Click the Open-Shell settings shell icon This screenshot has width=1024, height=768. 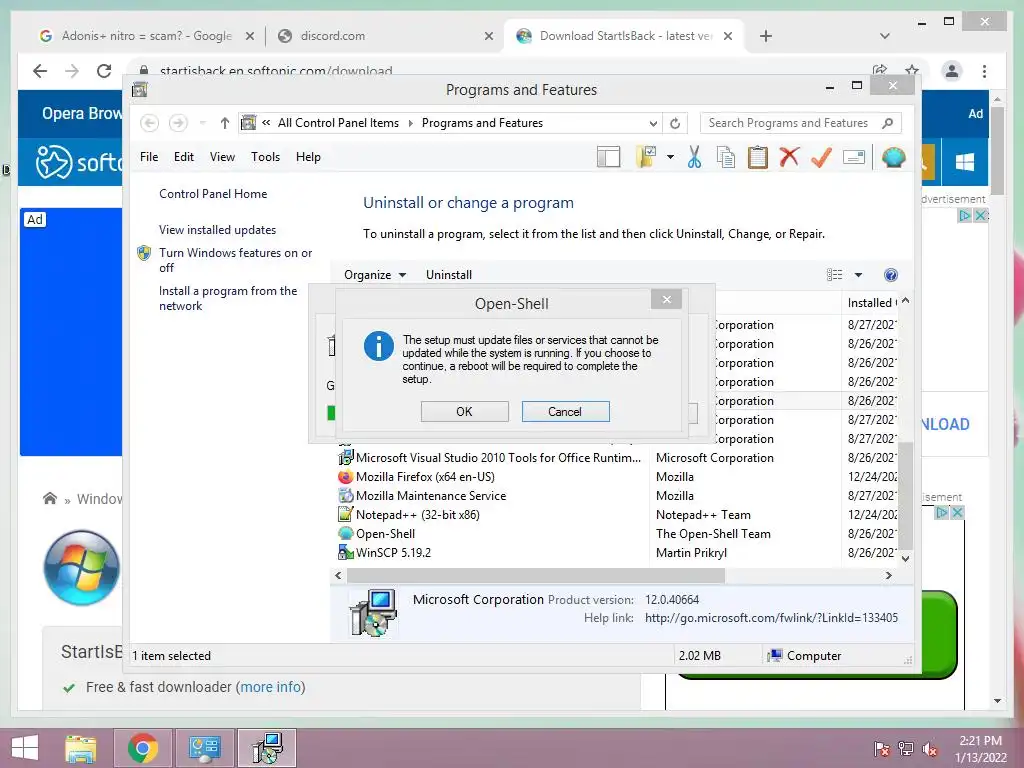point(893,157)
